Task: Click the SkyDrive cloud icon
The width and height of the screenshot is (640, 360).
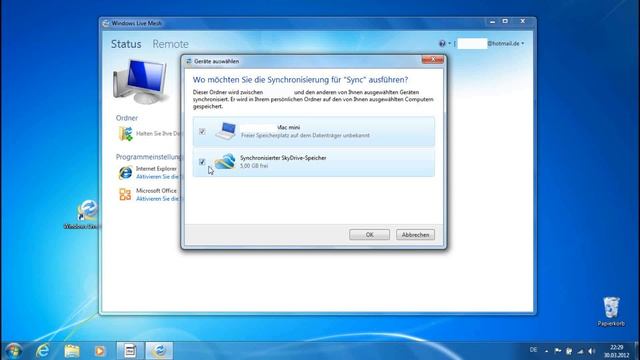Action: (x=225, y=161)
